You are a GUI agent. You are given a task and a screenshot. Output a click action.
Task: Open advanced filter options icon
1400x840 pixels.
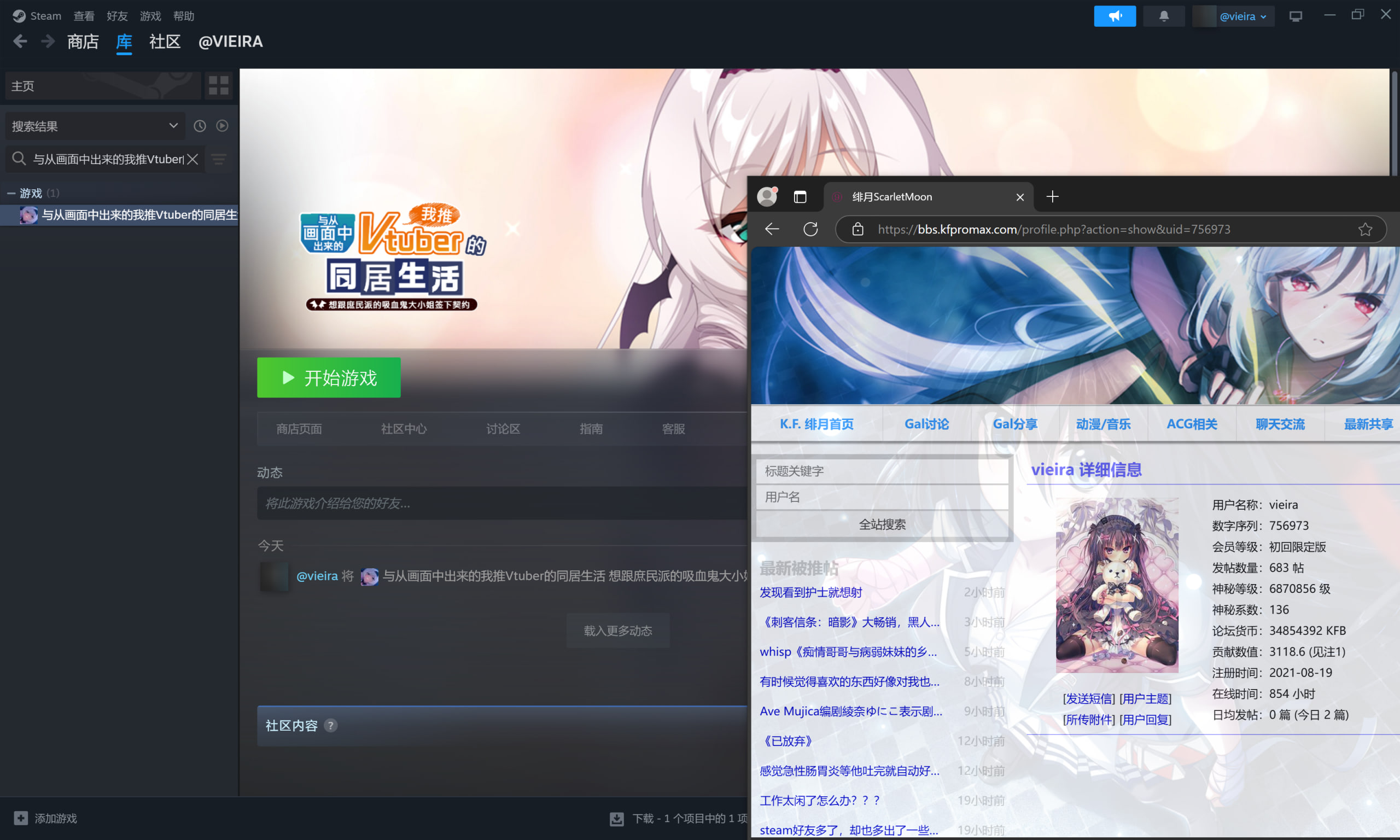[219, 159]
